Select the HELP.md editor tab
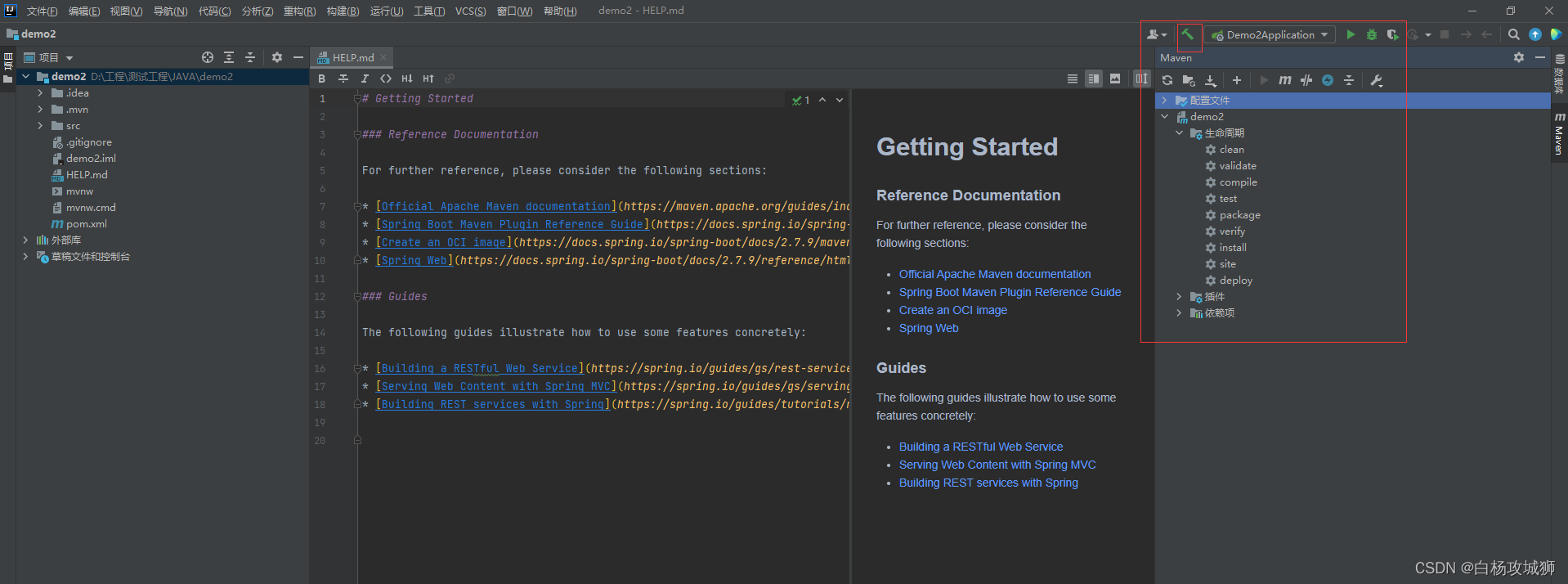1568x584 pixels. (x=352, y=57)
